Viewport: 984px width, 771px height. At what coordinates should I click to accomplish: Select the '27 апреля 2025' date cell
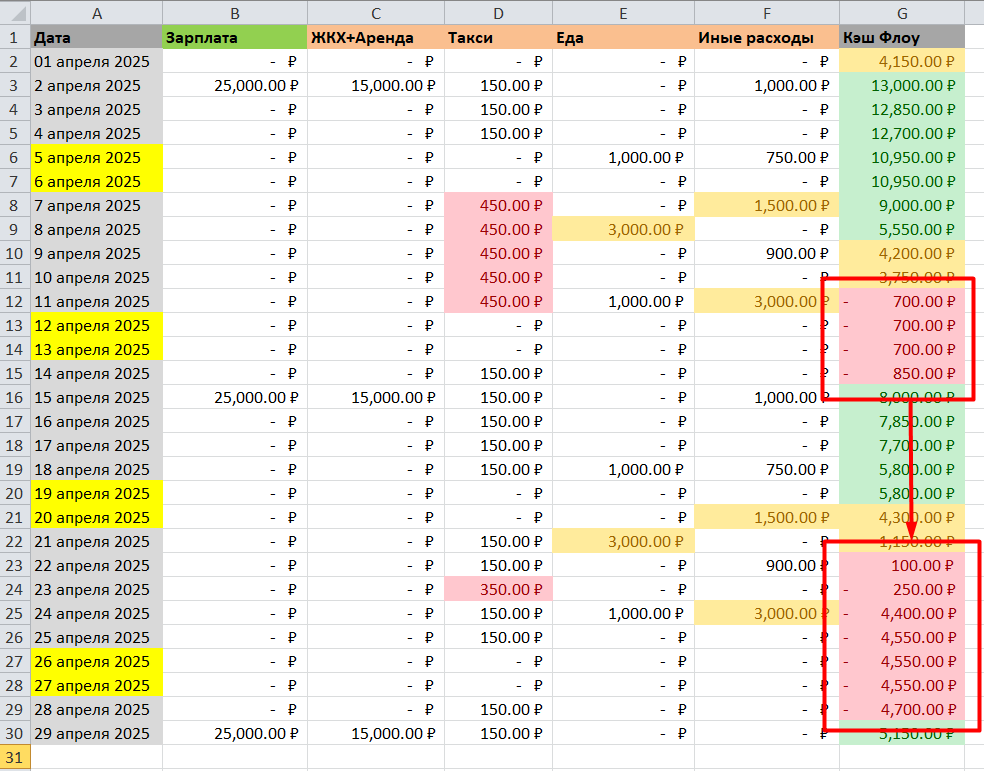pos(97,686)
